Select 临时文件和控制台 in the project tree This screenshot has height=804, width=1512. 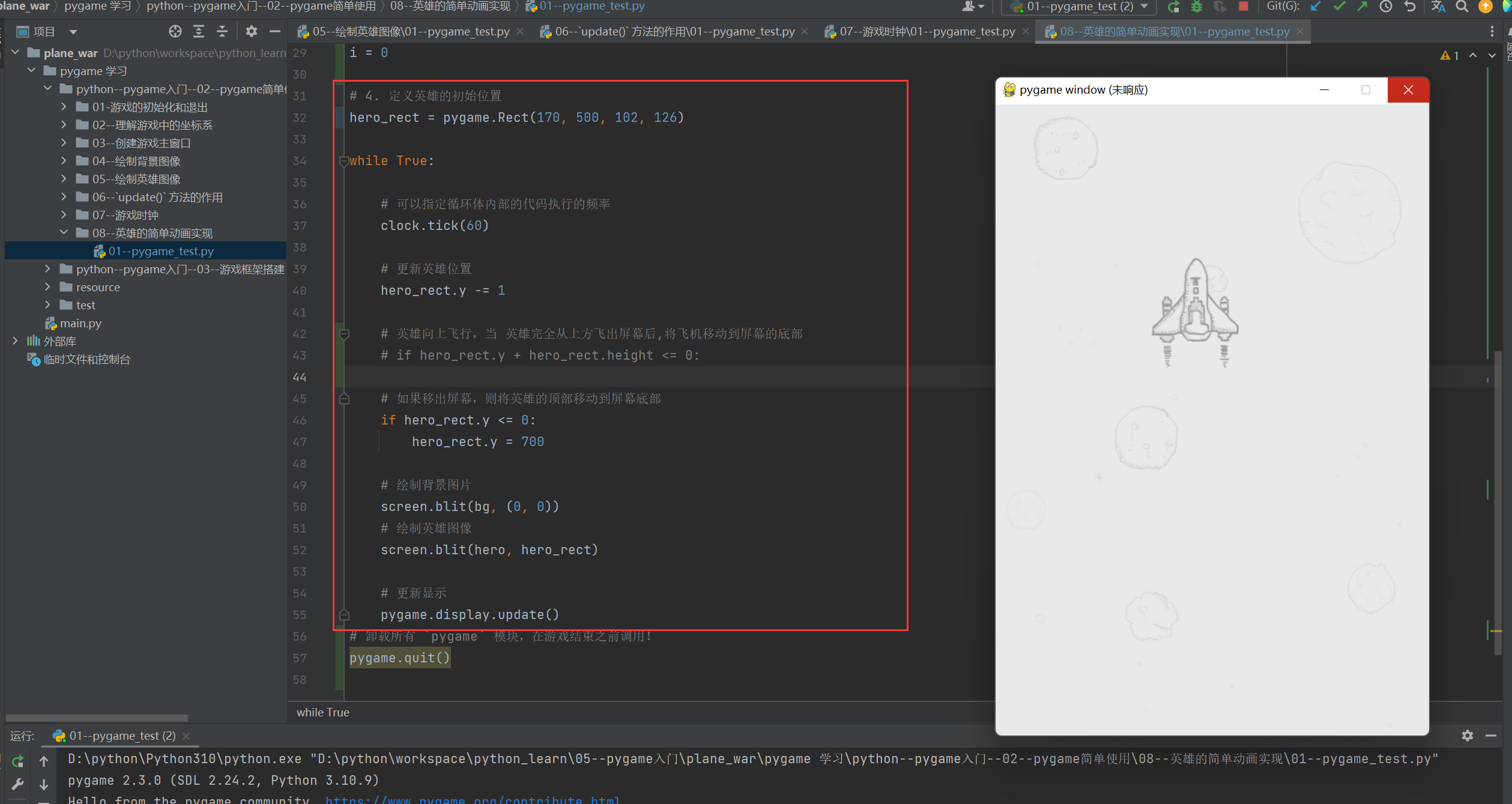[x=86, y=359]
